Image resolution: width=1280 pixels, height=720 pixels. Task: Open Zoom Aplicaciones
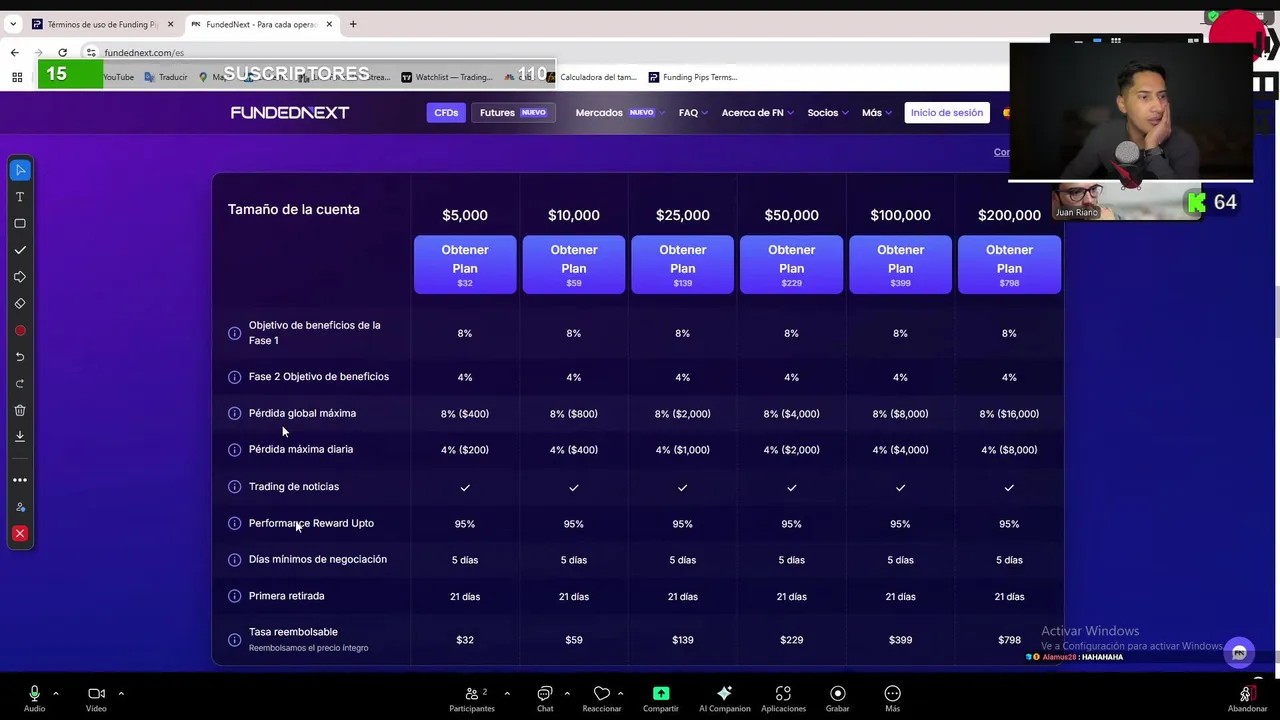[783, 699]
